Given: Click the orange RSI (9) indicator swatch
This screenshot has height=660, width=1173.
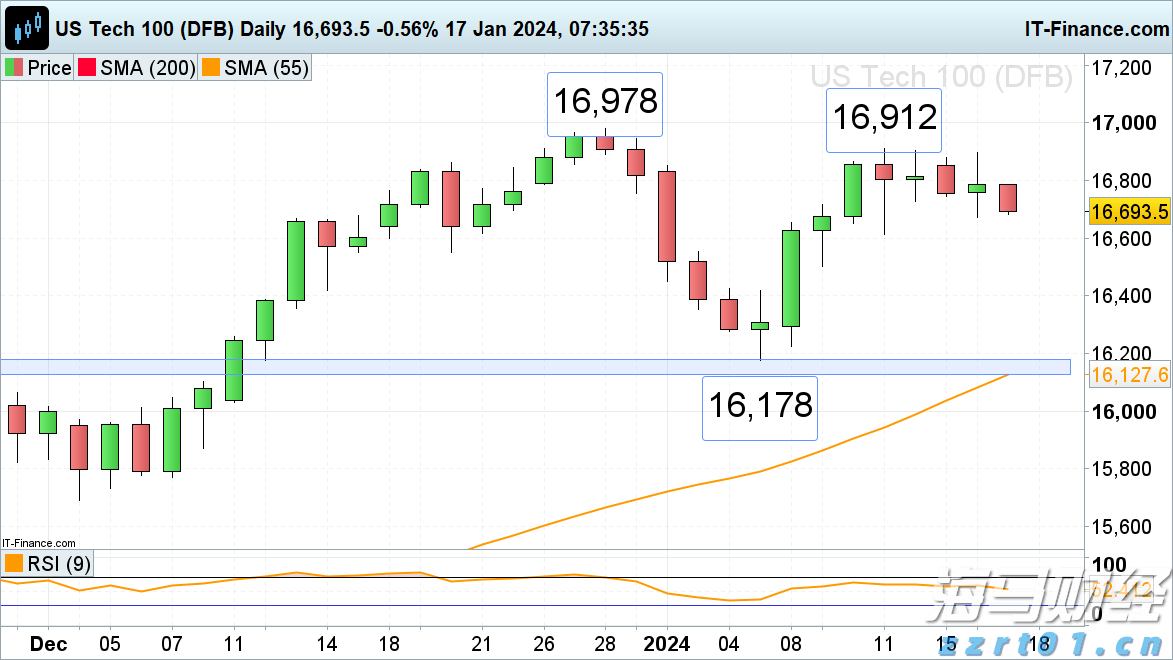Looking at the screenshot, I should 14,564.
